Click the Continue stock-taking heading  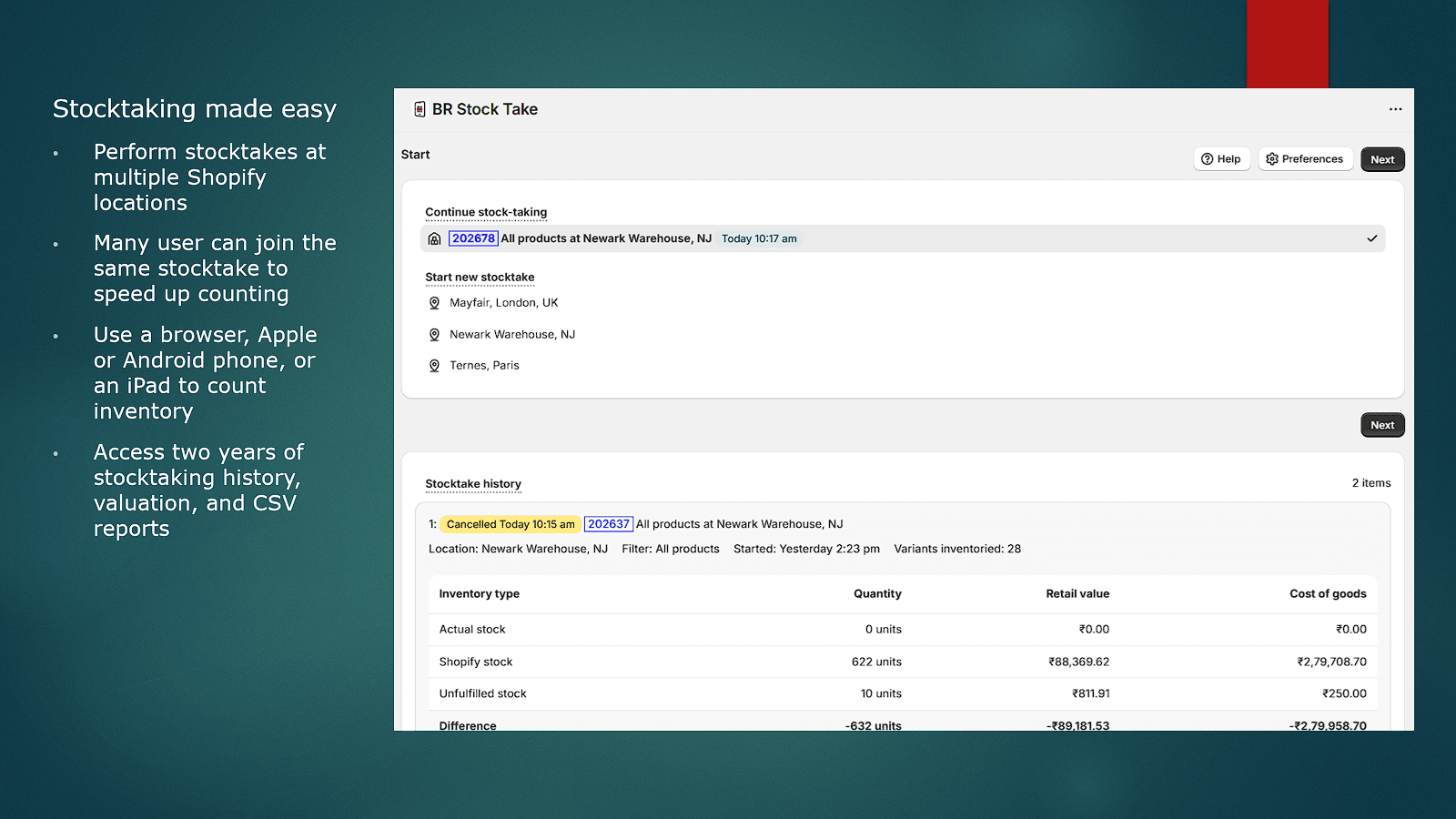coord(486,212)
